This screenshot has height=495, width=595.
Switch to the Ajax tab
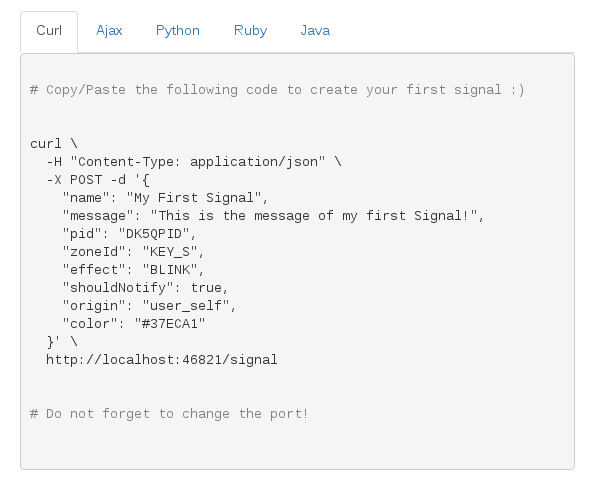tap(109, 31)
